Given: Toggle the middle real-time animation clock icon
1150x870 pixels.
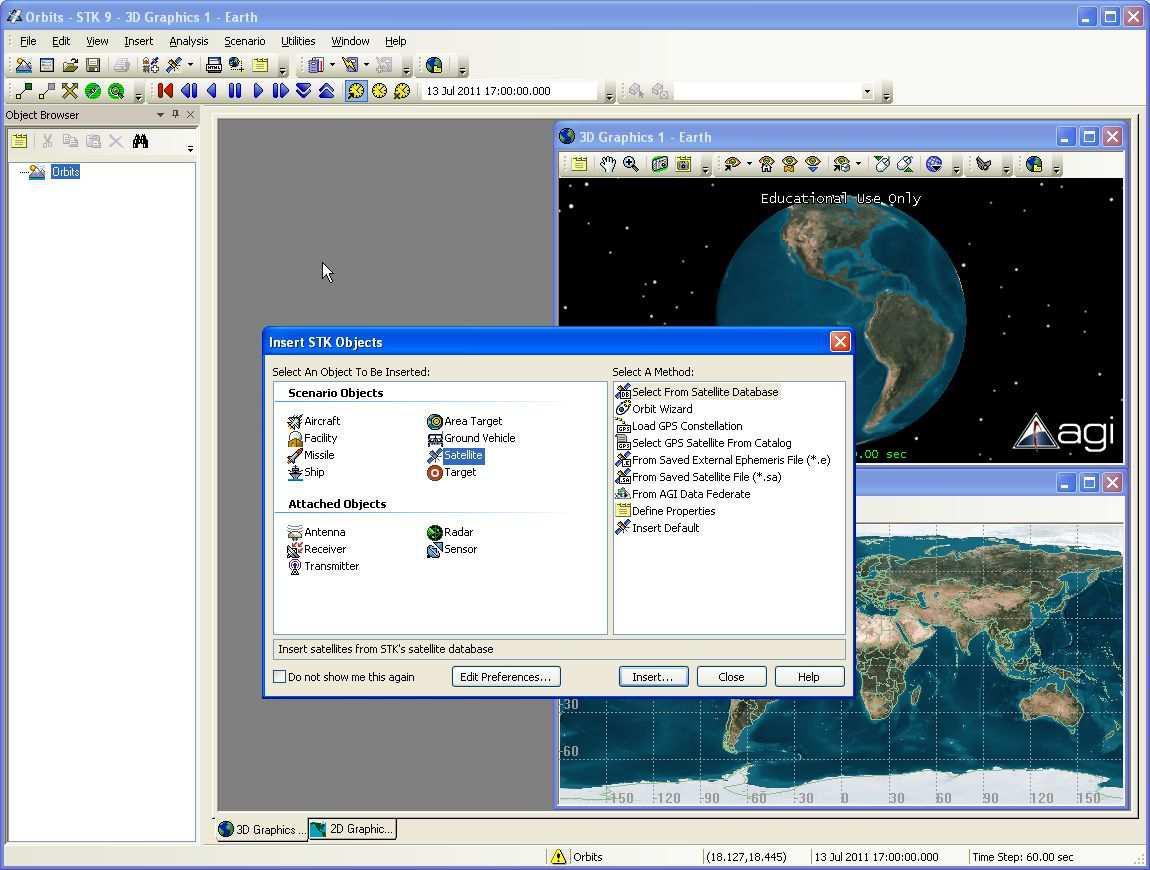Looking at the screenshot, I should point(379,91).
